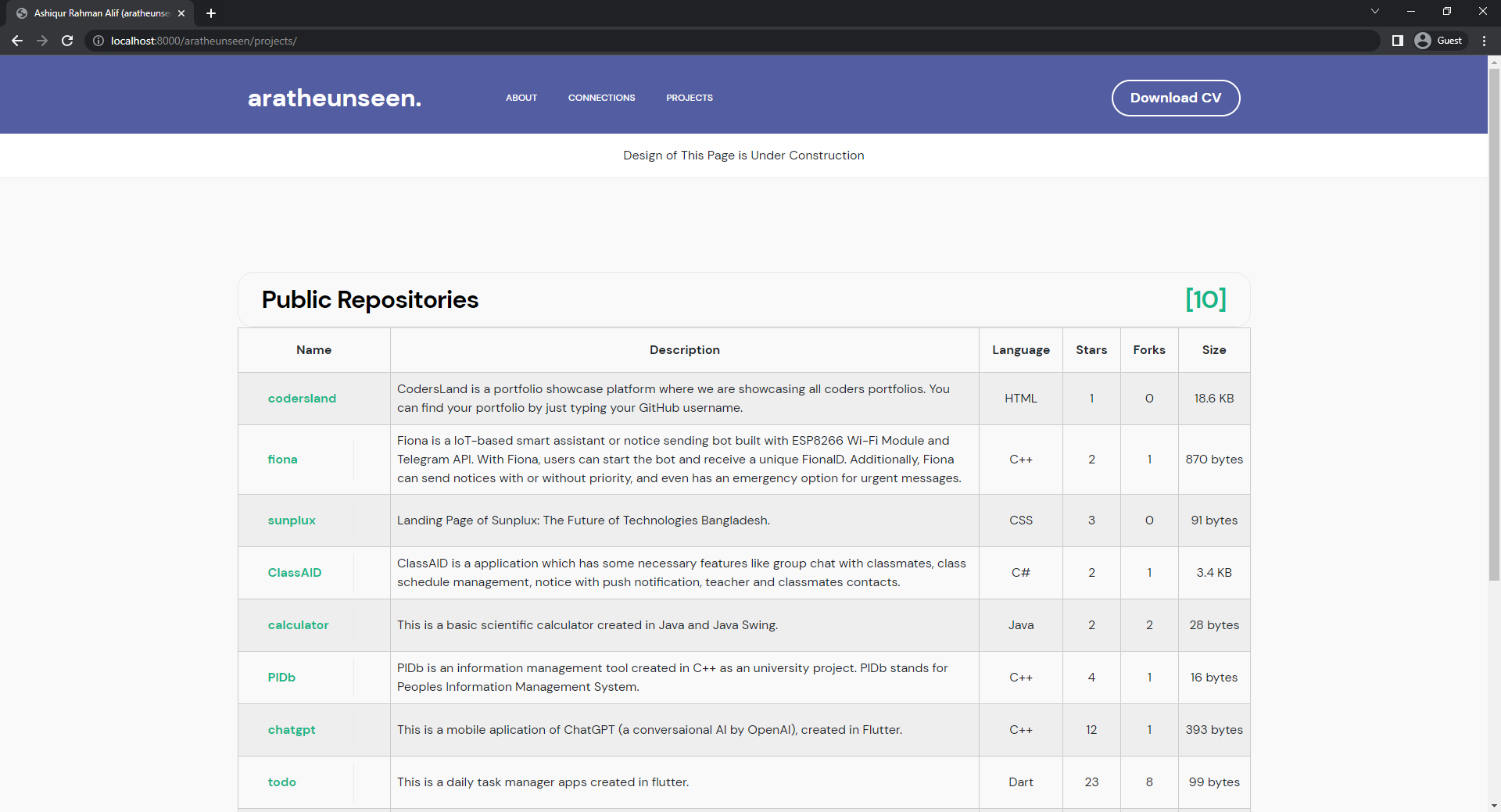This screenshot has width=1501, height=812.
Task: Open the Guest profile avatar icon
Action: (x=1424, y=40)
